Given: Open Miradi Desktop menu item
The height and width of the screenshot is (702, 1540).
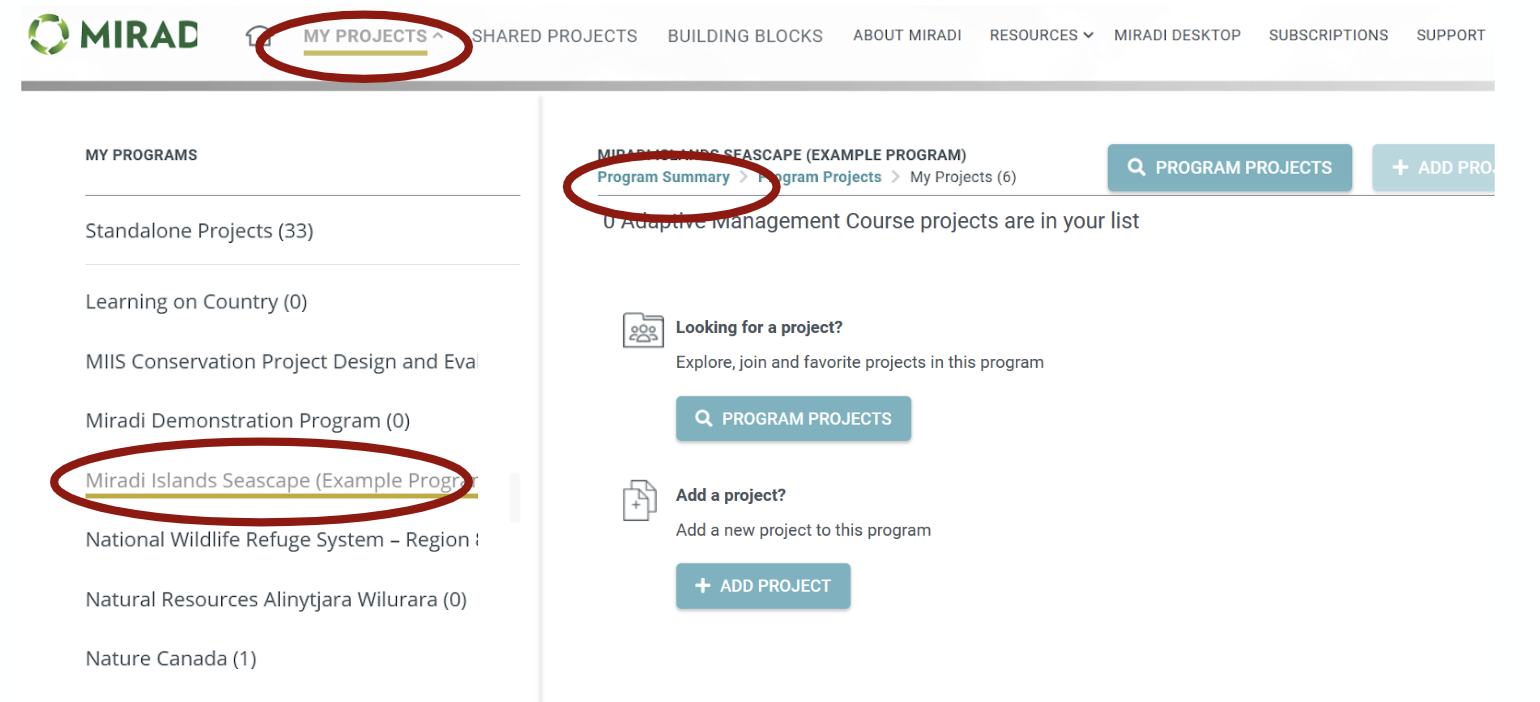Looking at the screenshot, I should click(x=1177, y=36).
